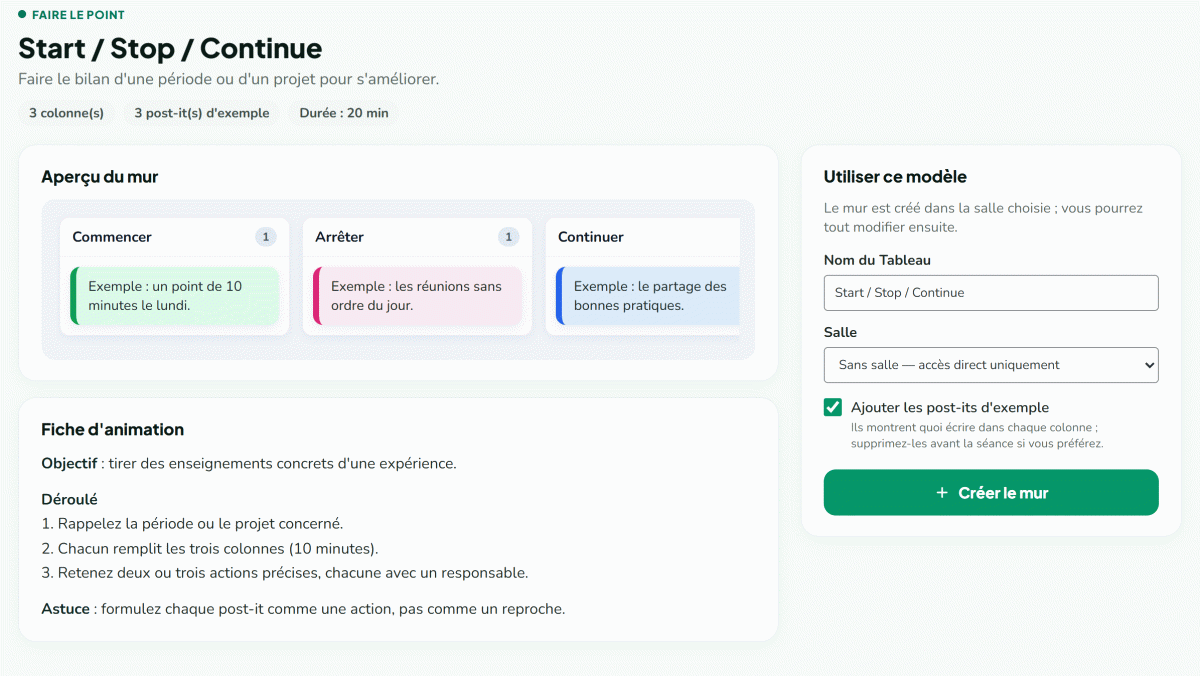The width and height of the screenshot is (1200, 676).
Task: Click the Nom du Tableau input field
Action: [991, 293]
